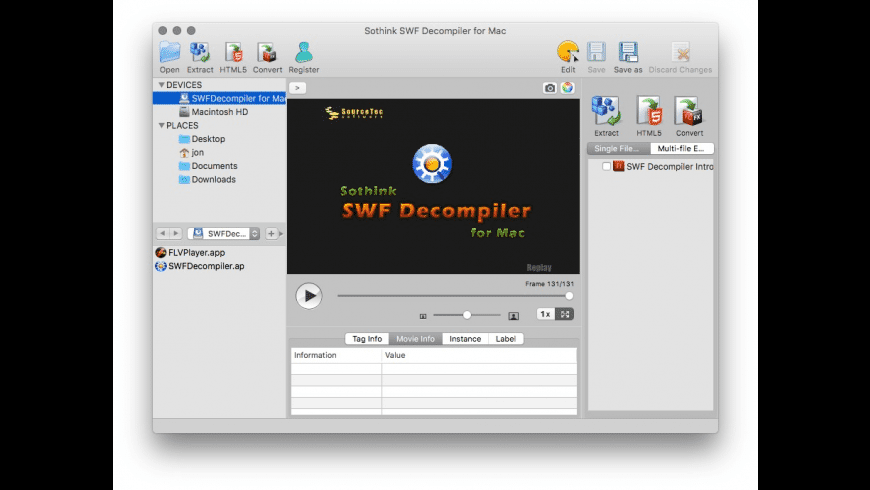Screen dimensions: 870x490
Task: Click the zoom slider handle
Action: tap(467, 315)
